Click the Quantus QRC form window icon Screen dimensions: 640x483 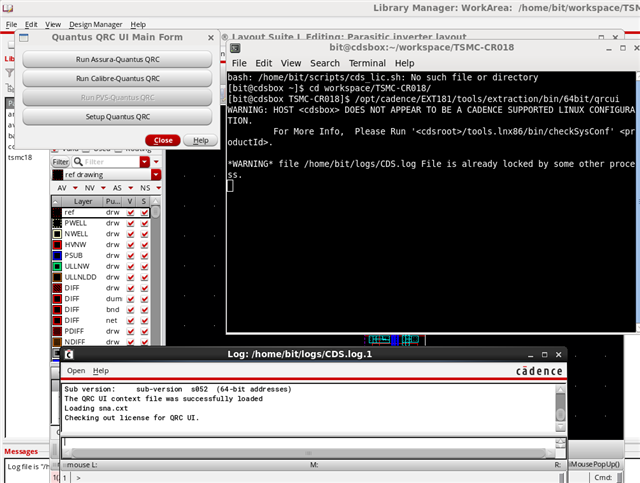[x=24, y=38]
